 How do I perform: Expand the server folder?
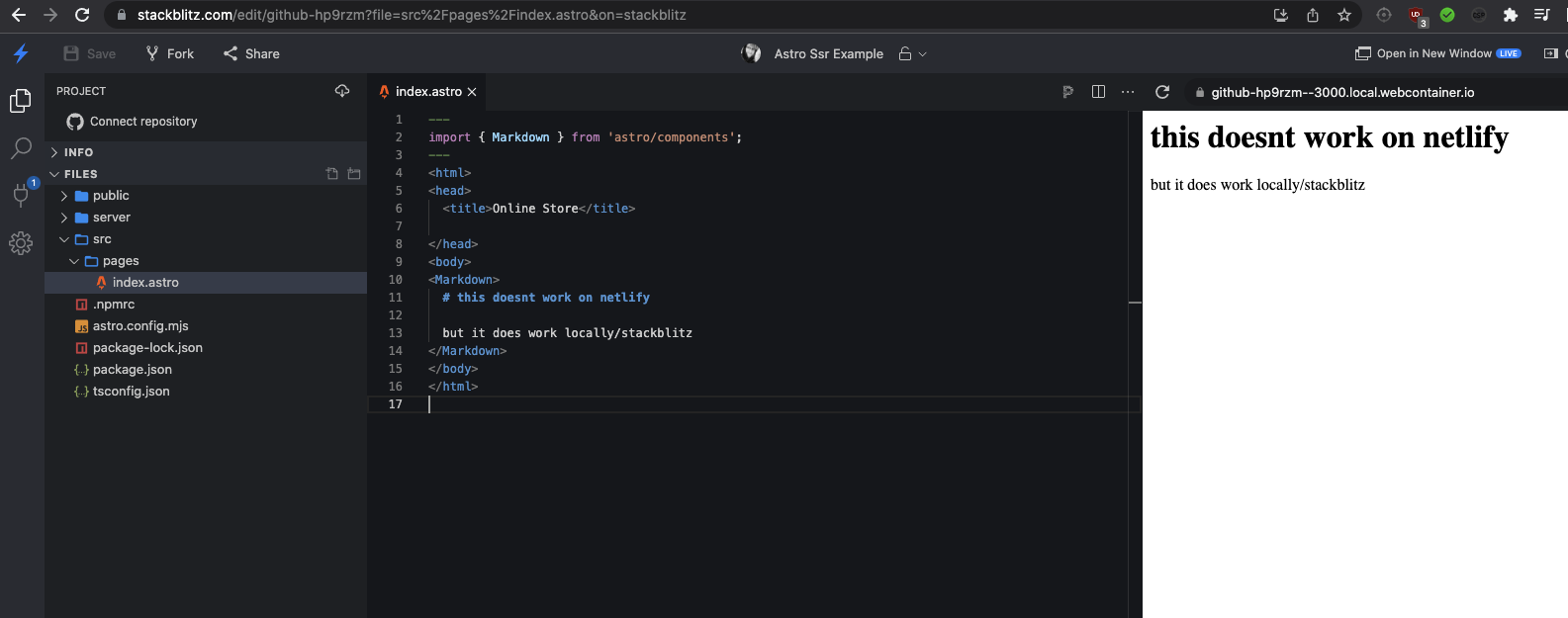pyautogui.click(x=206, y=218)
